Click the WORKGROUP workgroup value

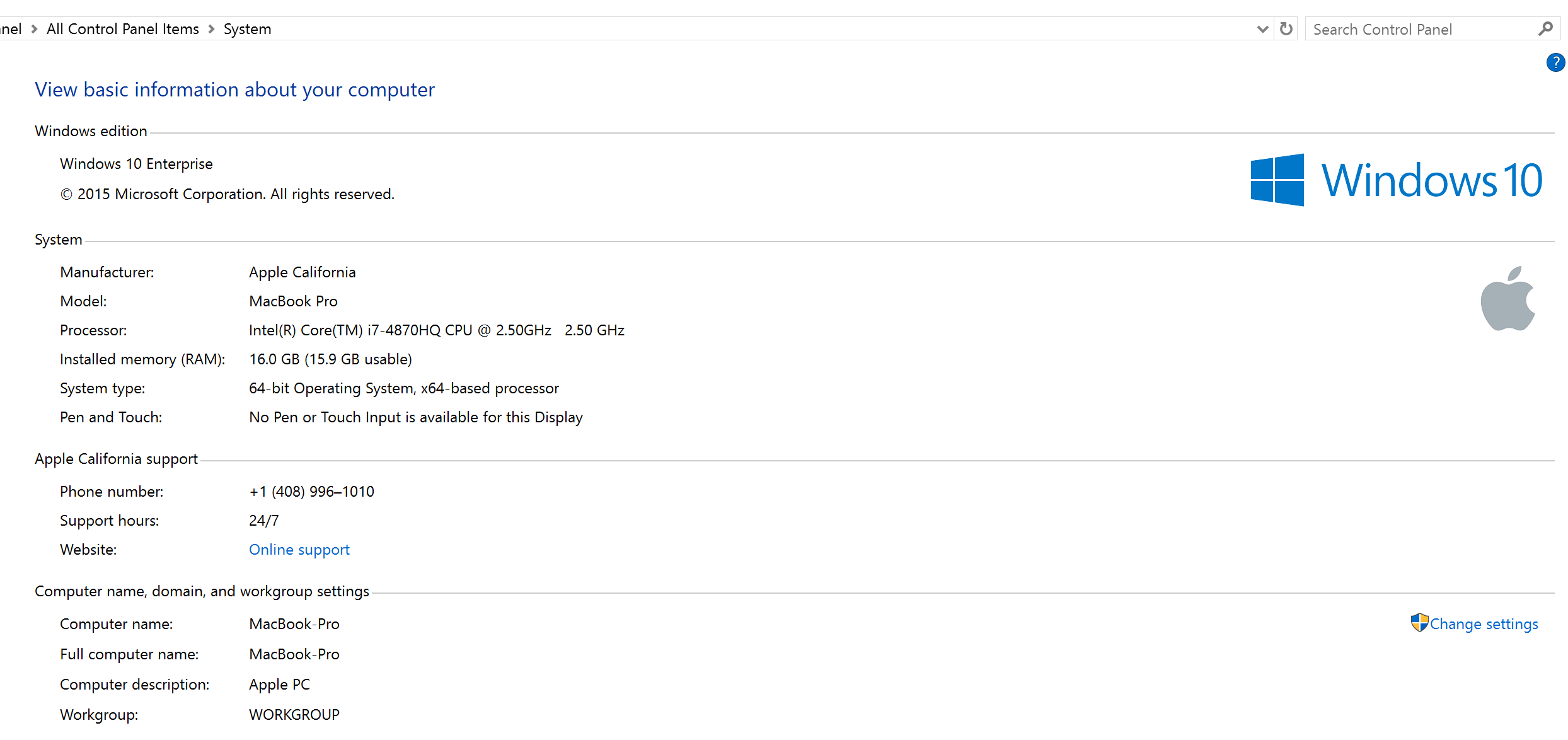pyautogui.click(x=294, y=715)
